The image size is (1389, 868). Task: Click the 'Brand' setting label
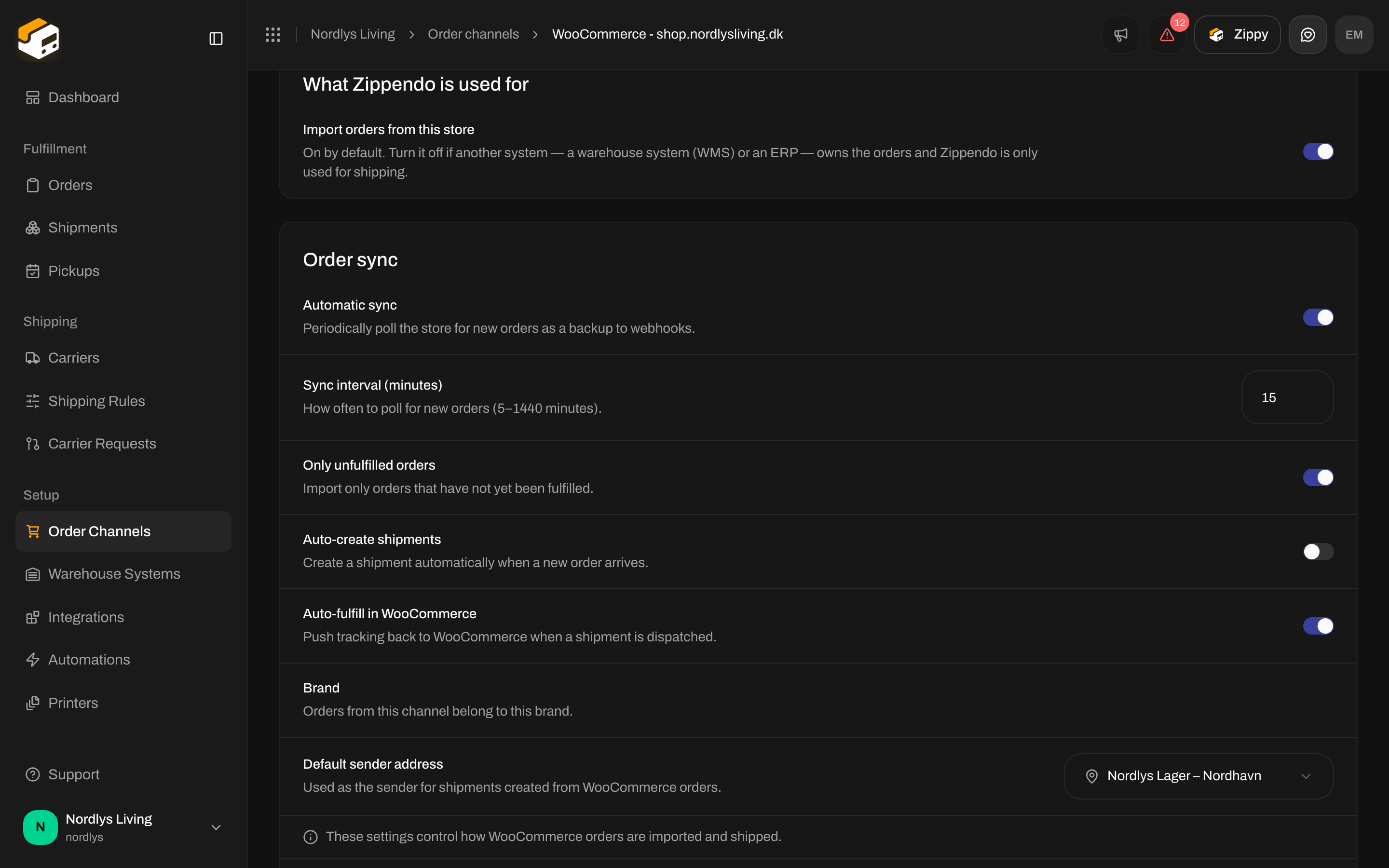click(321, 688)
